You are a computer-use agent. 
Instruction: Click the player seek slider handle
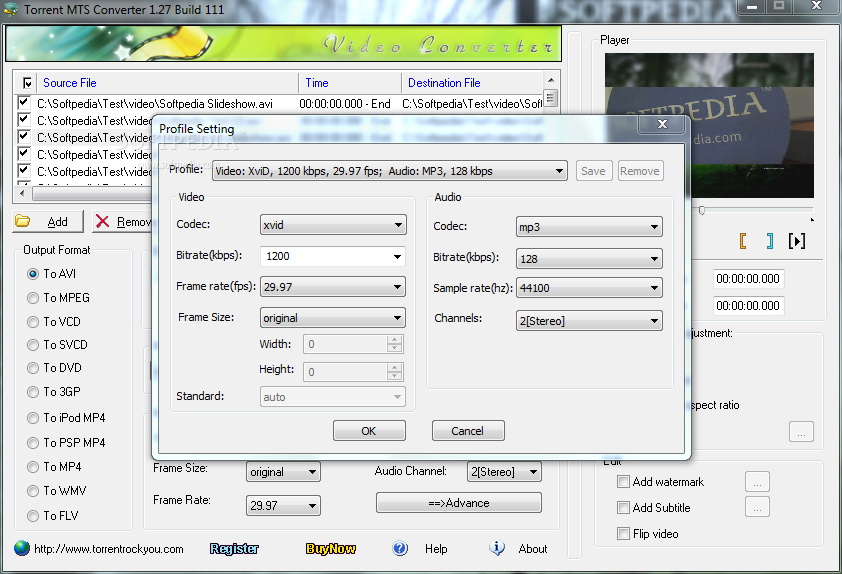click(x=701, y=210)
